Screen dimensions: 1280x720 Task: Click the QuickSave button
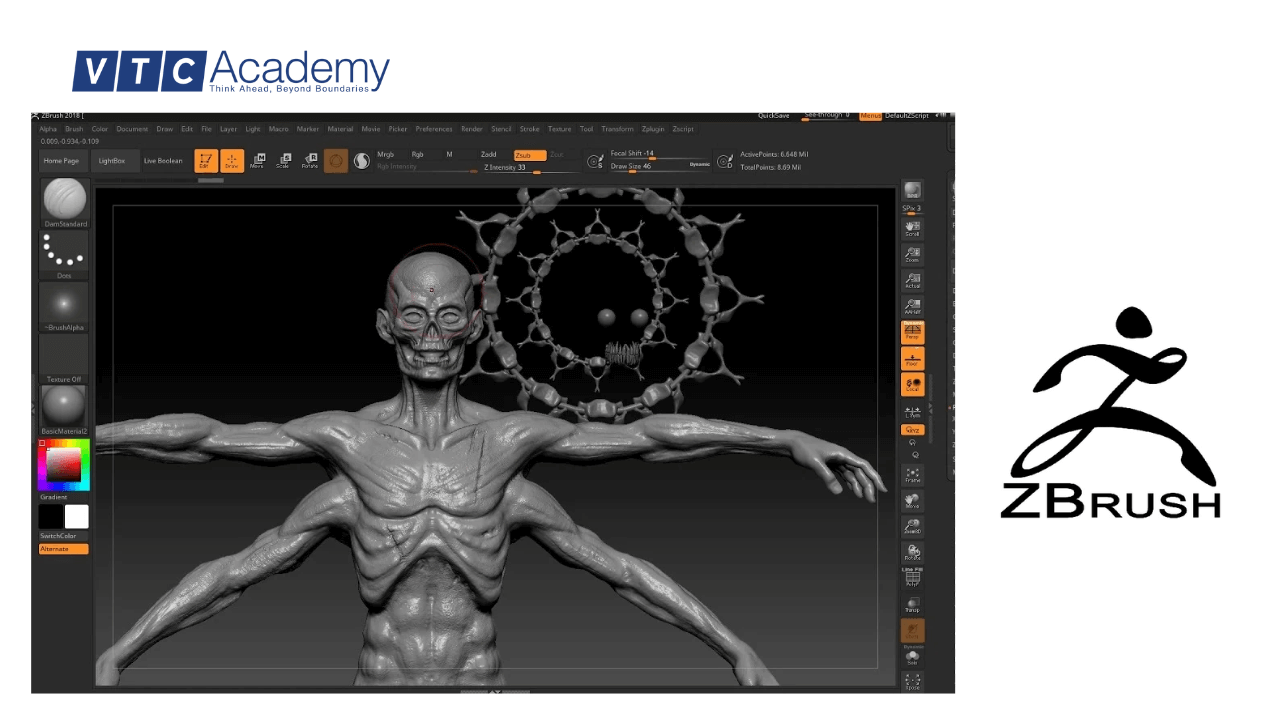pyautogui.click(x=774, y=116)
